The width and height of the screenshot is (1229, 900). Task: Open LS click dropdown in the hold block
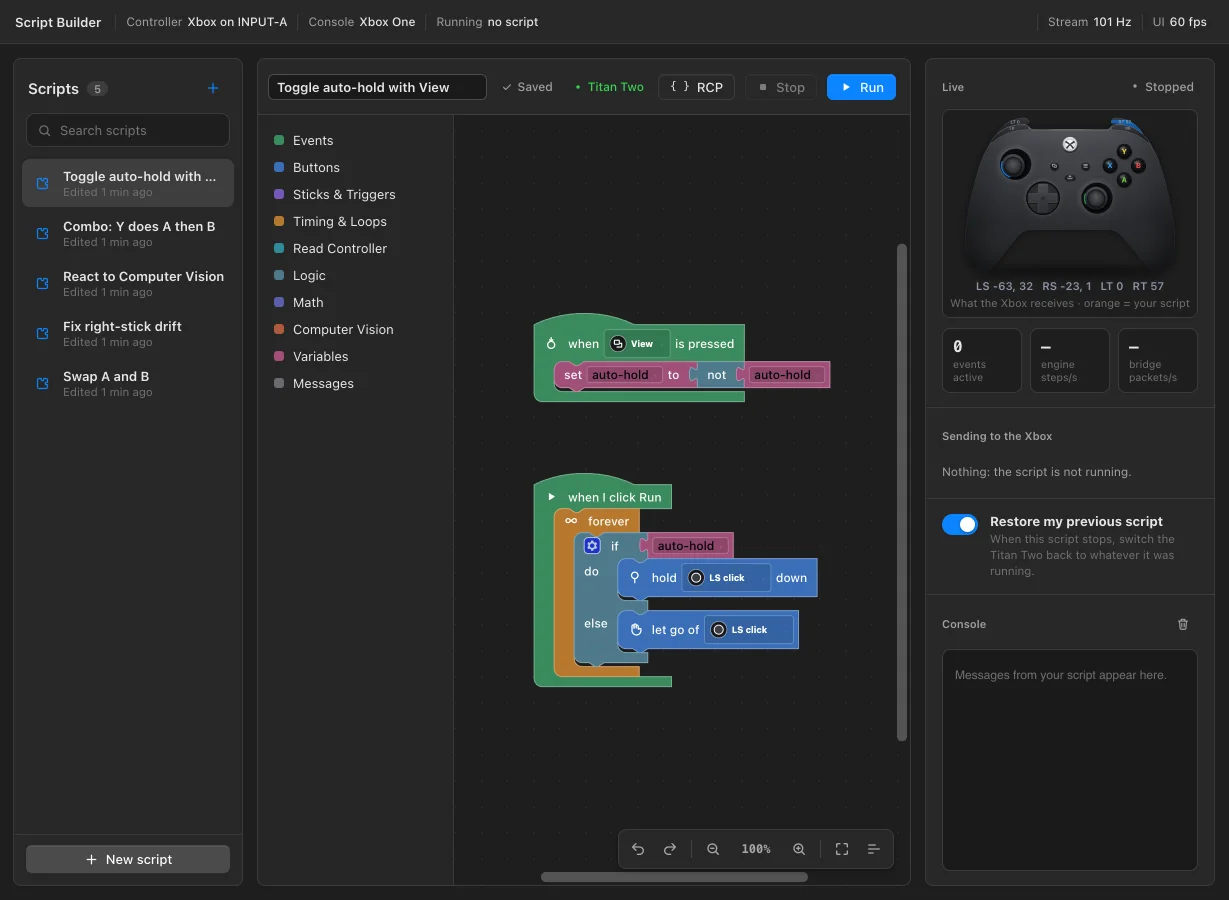point(726,578)
